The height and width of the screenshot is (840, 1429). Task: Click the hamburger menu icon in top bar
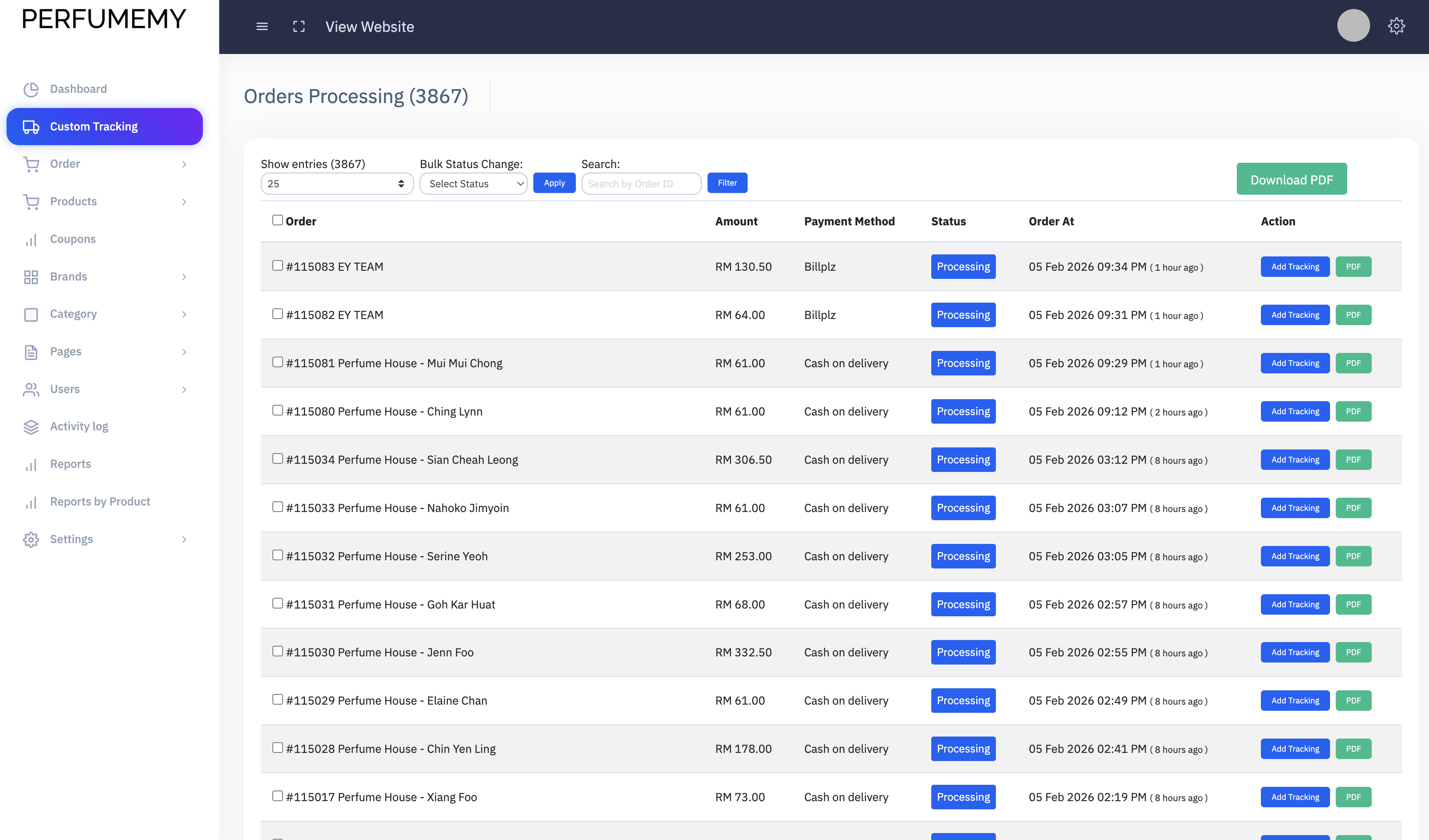click(x=262, y=27)
